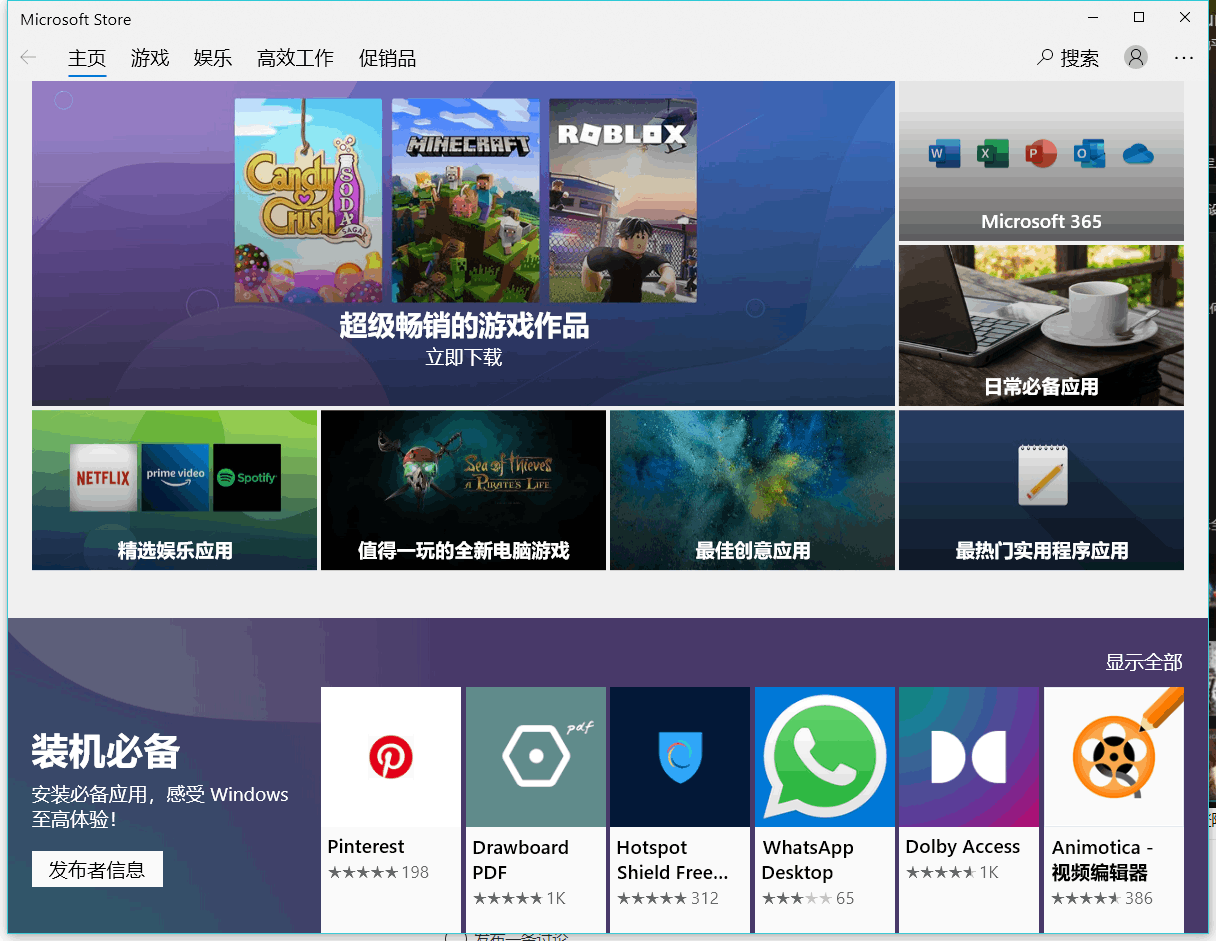The width and height of the screenshot is (1216, 941).
Task: Open the Roblox game cover
Action: click(x=623, y=200)
